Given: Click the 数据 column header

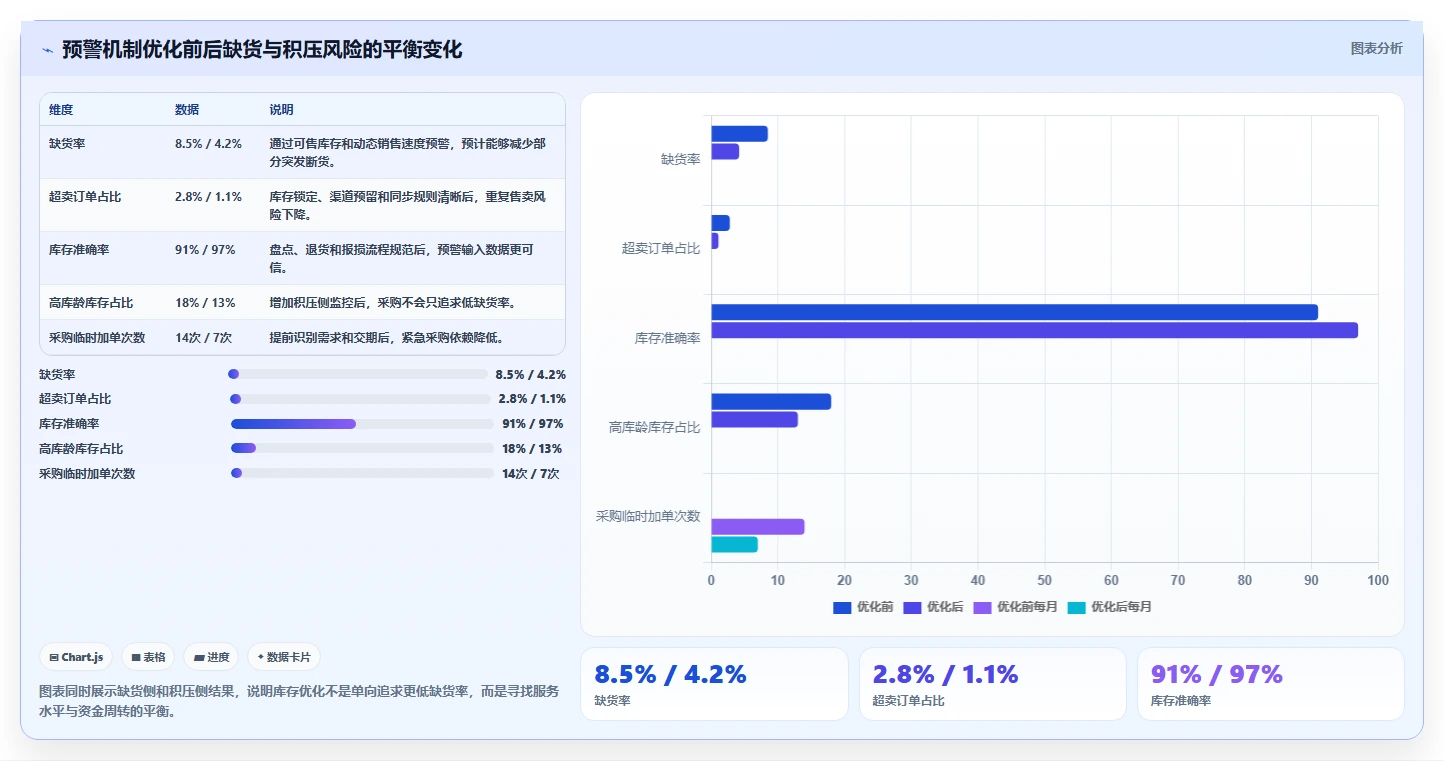Looking at the screenshot, I should click(187, 110).
